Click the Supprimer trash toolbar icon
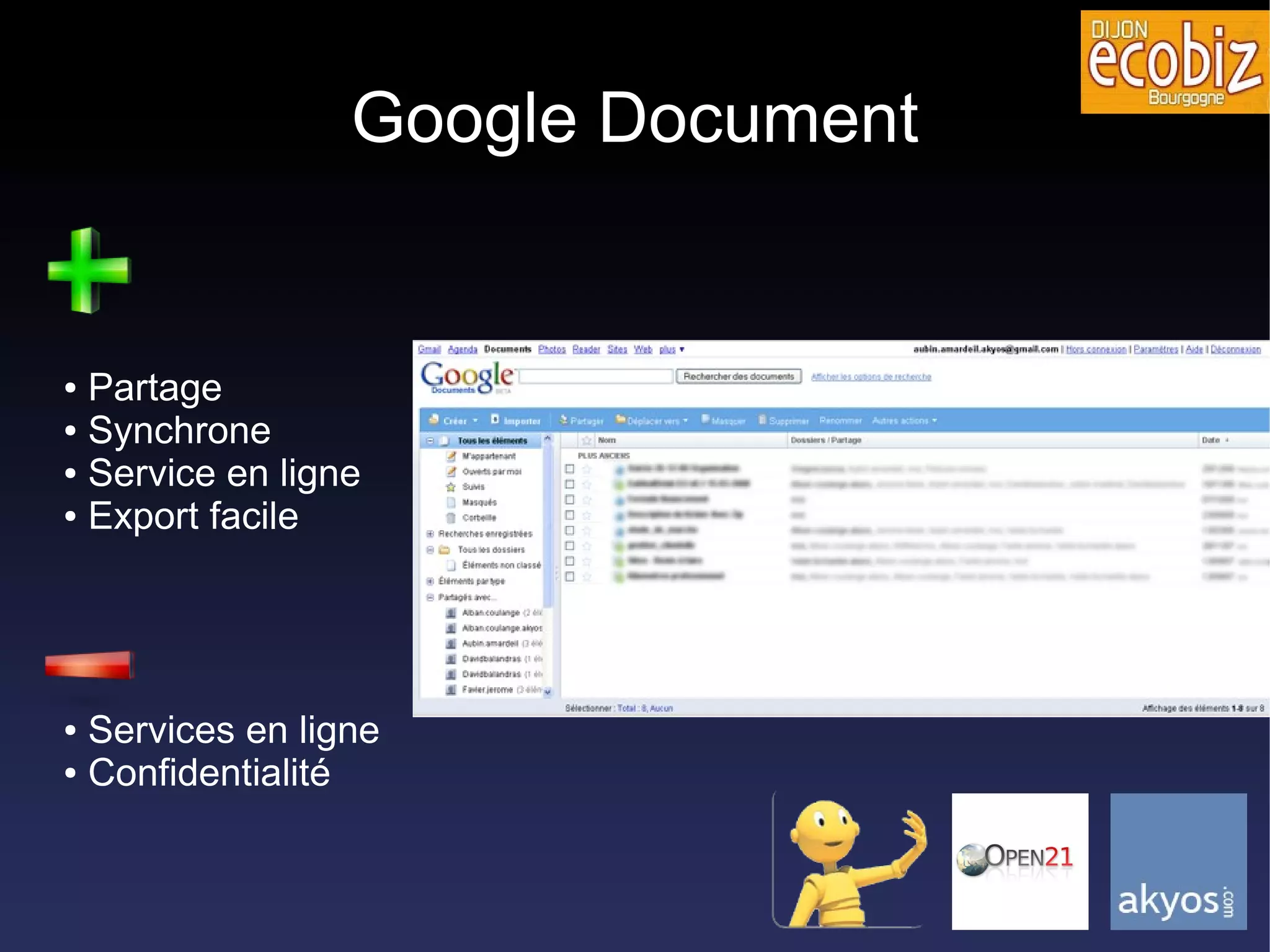 pos(762,420)
